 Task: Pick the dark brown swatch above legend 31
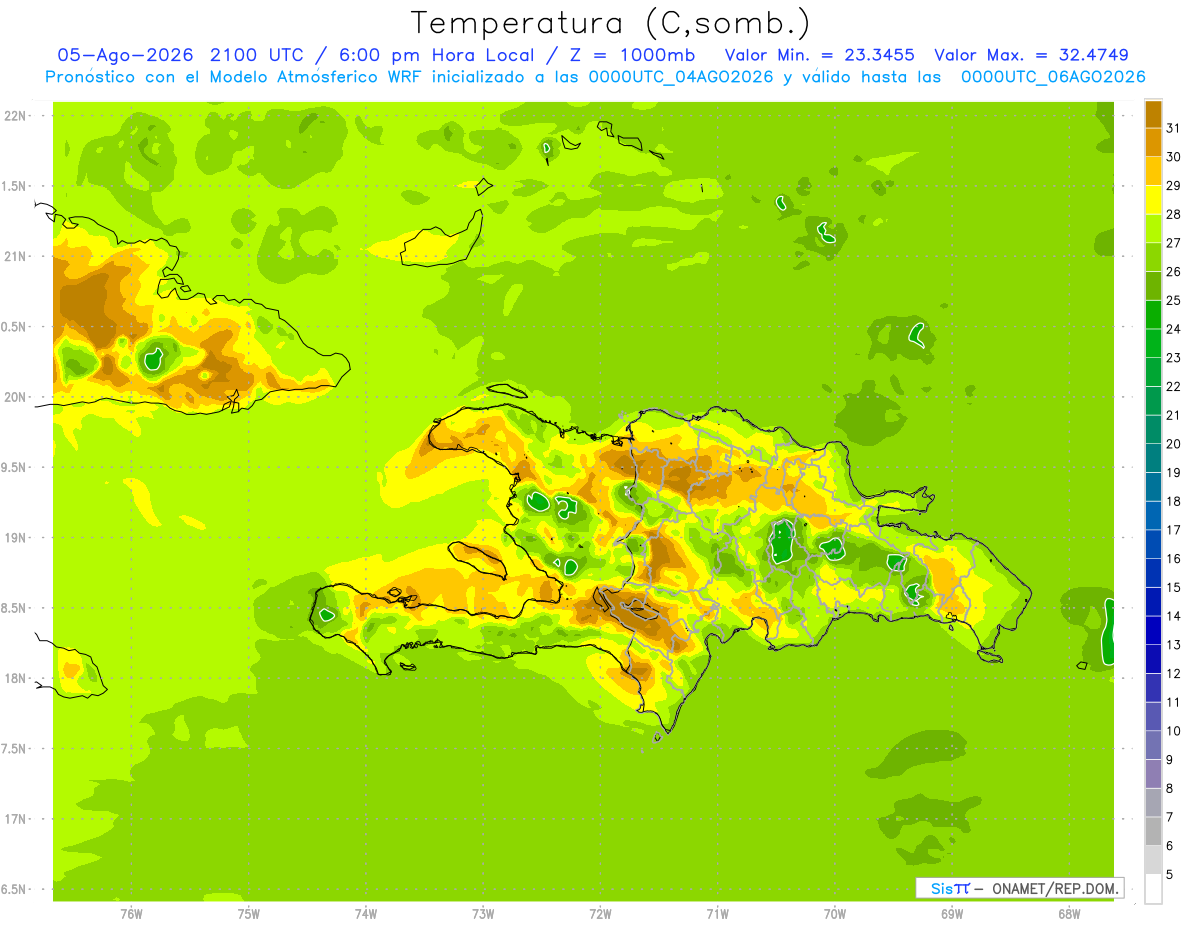click(1153, 114)
